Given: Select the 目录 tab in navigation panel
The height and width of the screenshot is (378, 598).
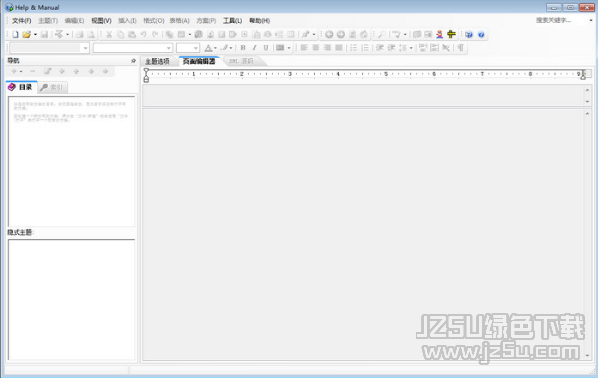Looking at the screenshot, I should tap(21, 87).
